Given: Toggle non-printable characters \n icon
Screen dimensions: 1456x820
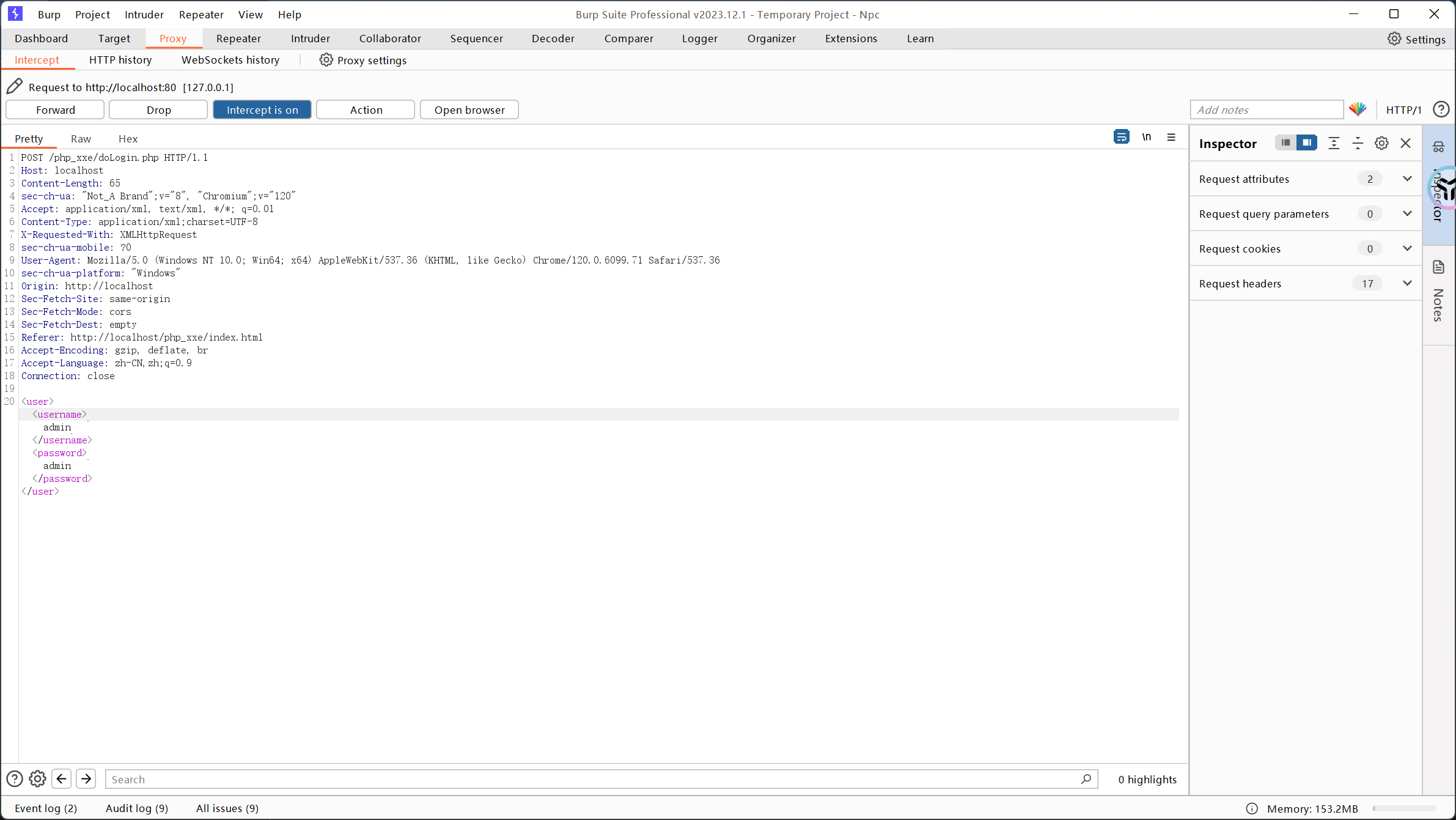Looking at the screenshot, I should click(x=1146, y=137).
